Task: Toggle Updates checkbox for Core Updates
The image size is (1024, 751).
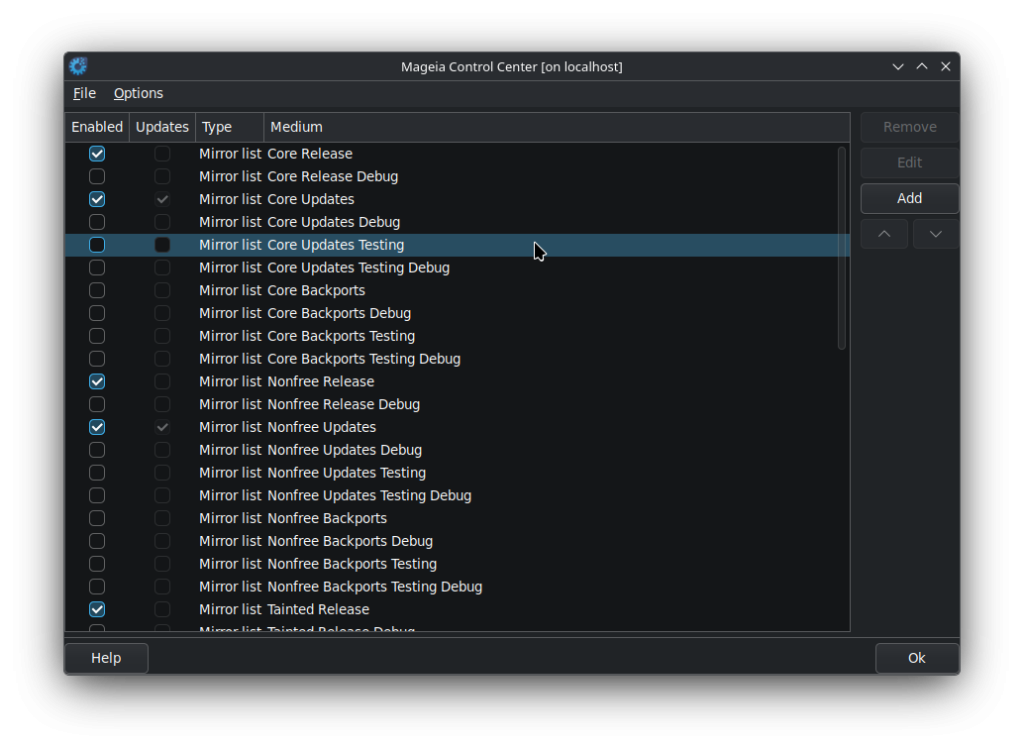Action: [162, 199]
